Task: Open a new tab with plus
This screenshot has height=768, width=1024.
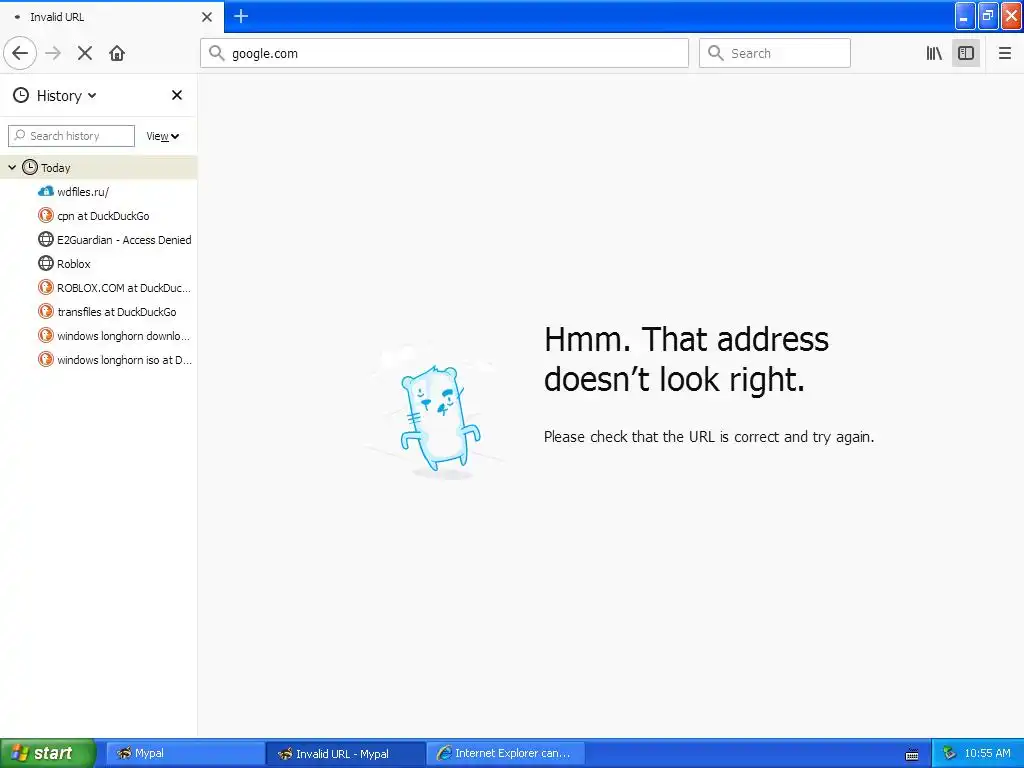Action: pyautogui.click(x=241, y=16)
